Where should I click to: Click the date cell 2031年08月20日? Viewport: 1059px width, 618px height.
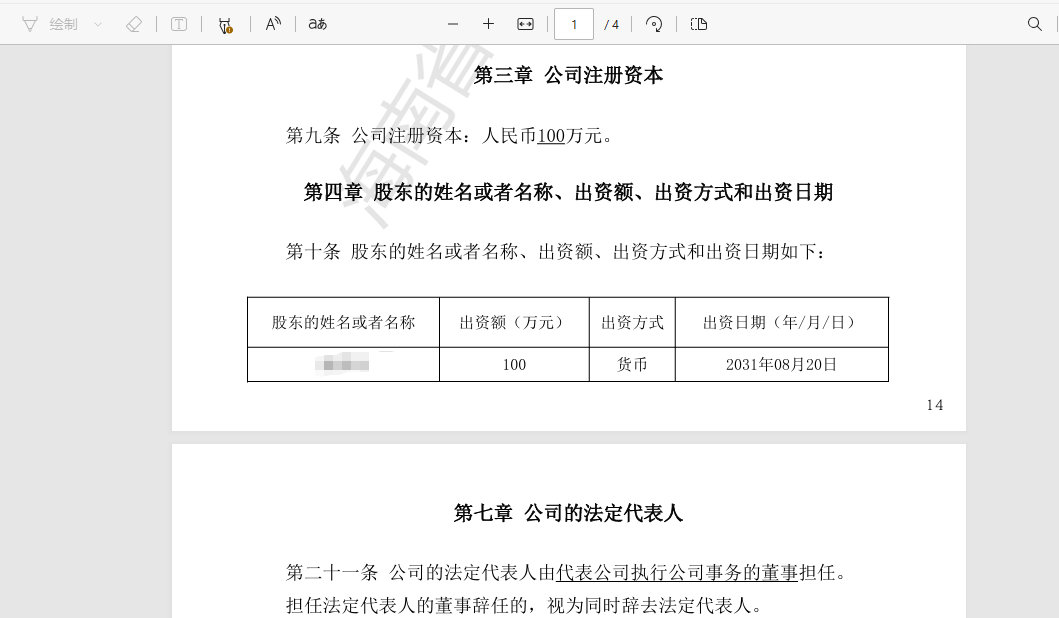pos(781,365)
